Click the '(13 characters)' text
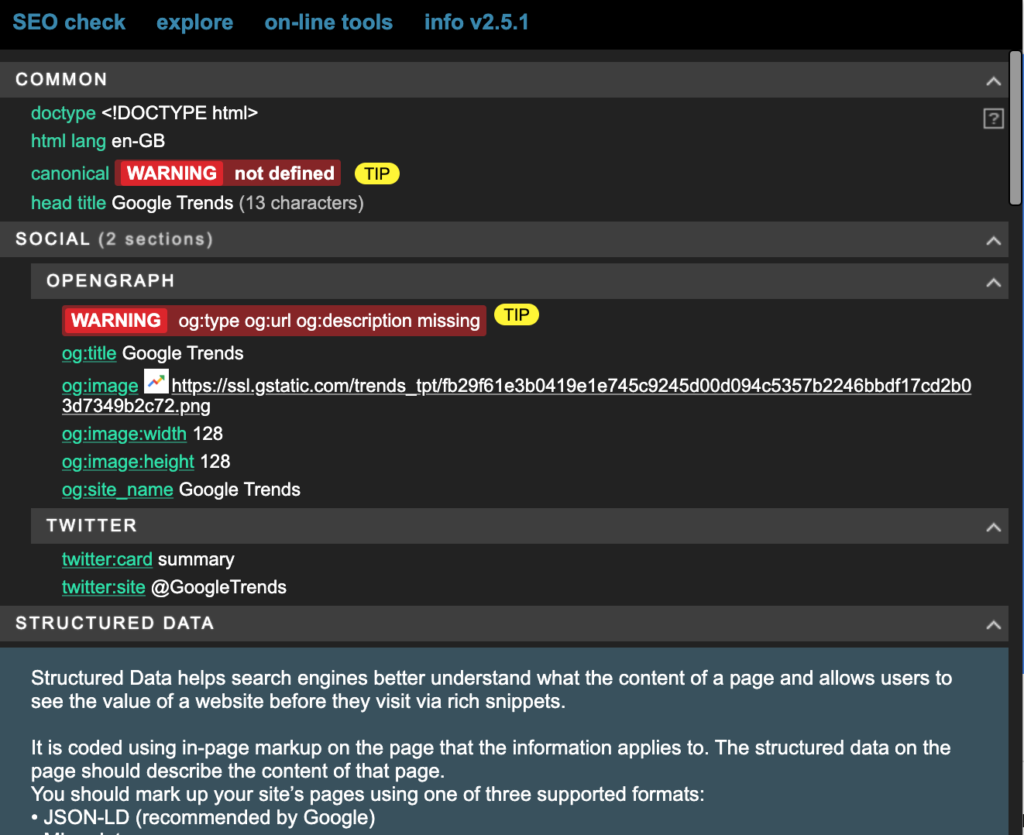The width and height of the screenshot is (1024, 835). [301, 203]
